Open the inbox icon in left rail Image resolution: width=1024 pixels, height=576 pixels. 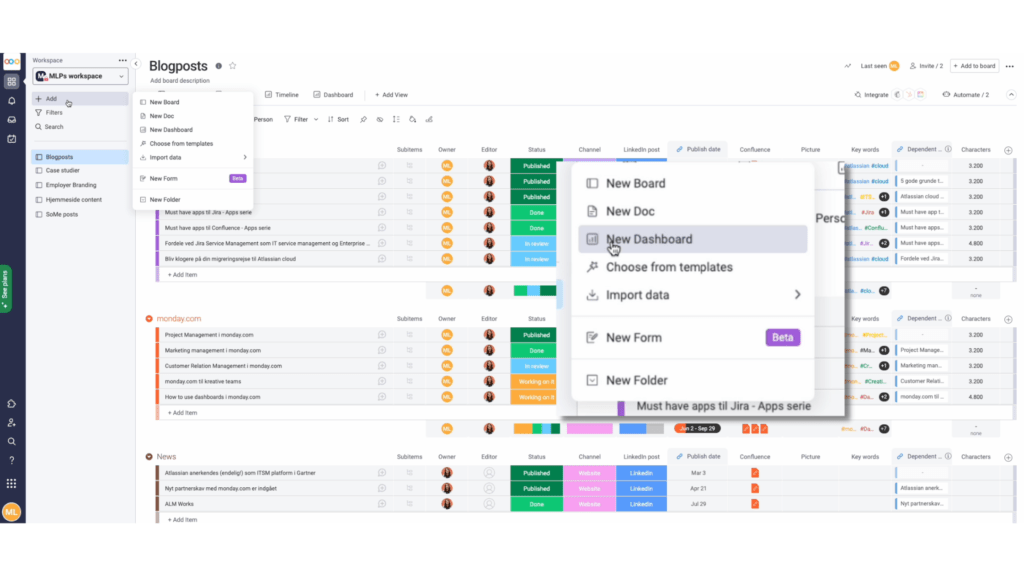[12, 120]
